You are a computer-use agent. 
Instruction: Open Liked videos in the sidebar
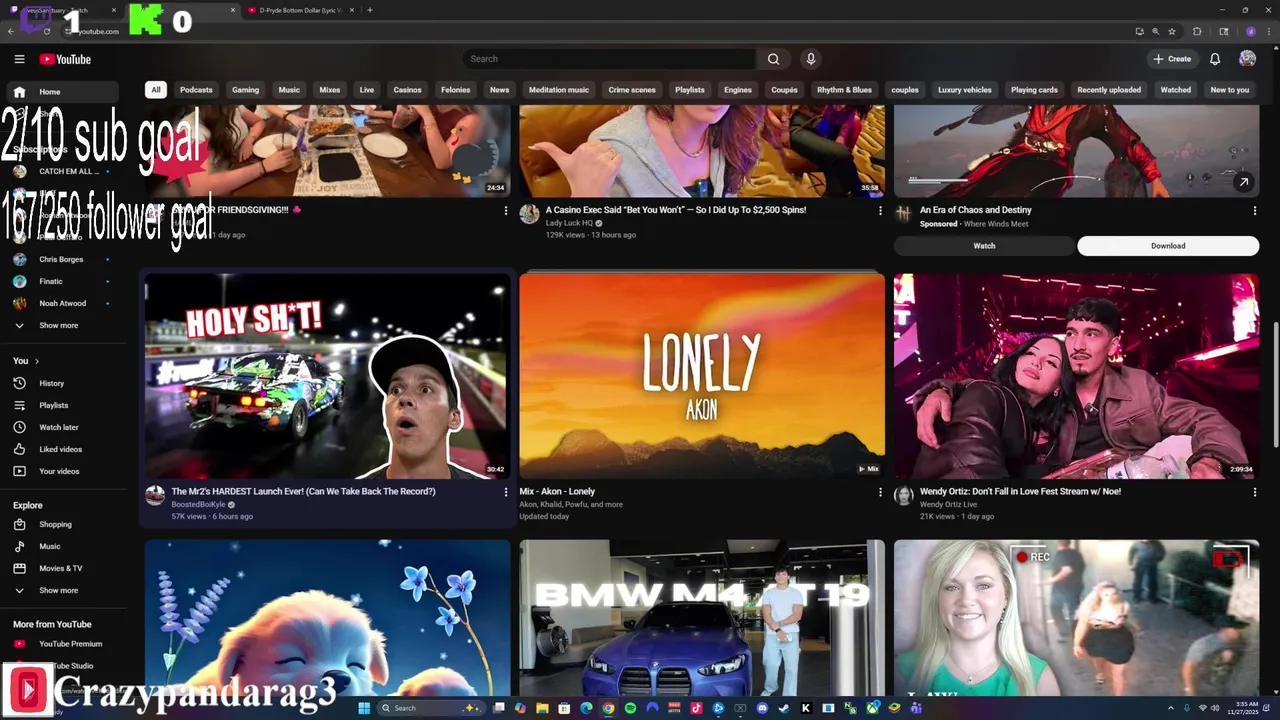coord(65,449)
